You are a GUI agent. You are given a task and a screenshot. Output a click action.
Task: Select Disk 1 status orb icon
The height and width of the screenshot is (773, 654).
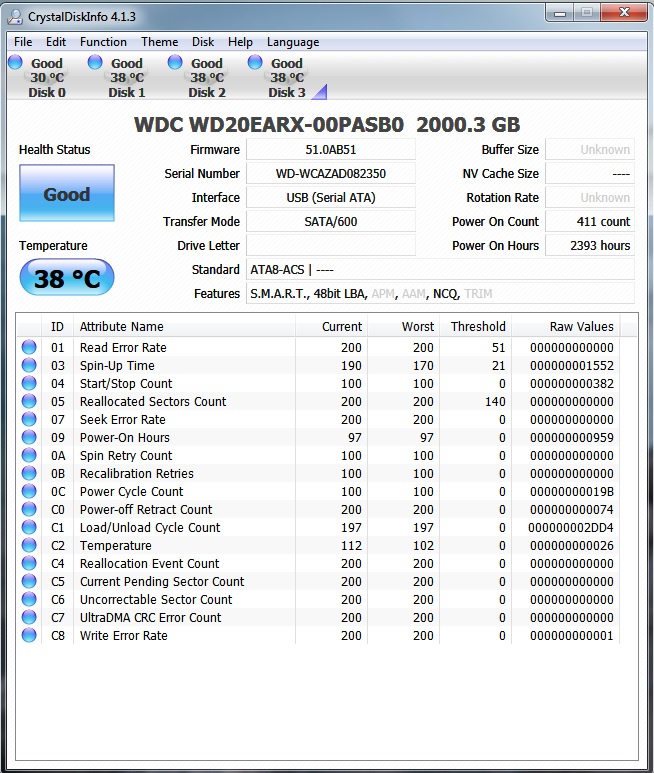click(x=95, y=63)
